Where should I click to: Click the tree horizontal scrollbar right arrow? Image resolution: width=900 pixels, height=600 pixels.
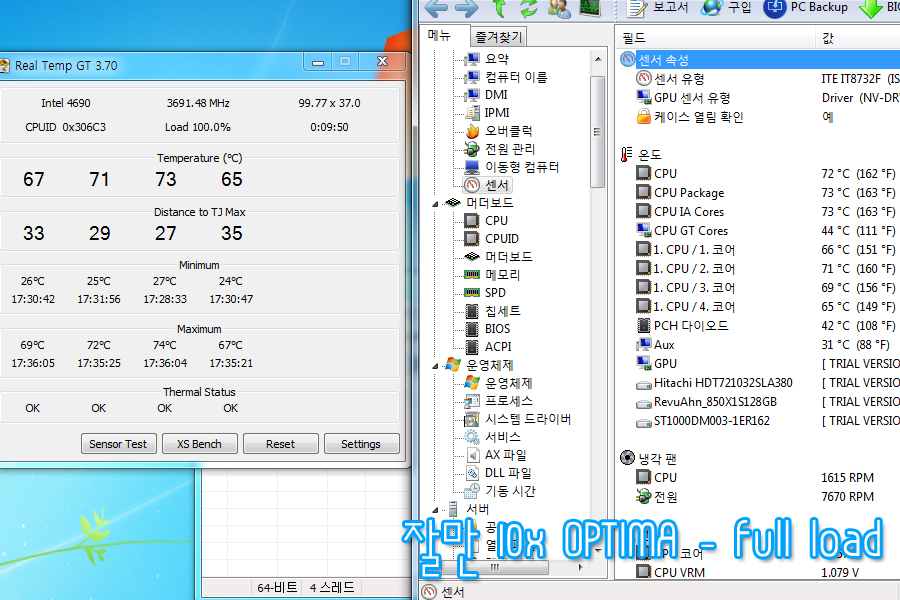coord(581,568)
